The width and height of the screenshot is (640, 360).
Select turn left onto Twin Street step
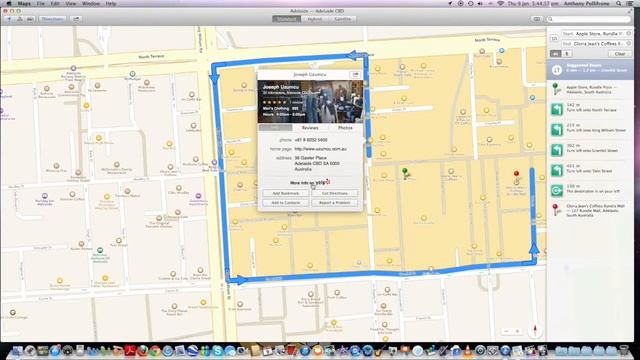point(590,170)
